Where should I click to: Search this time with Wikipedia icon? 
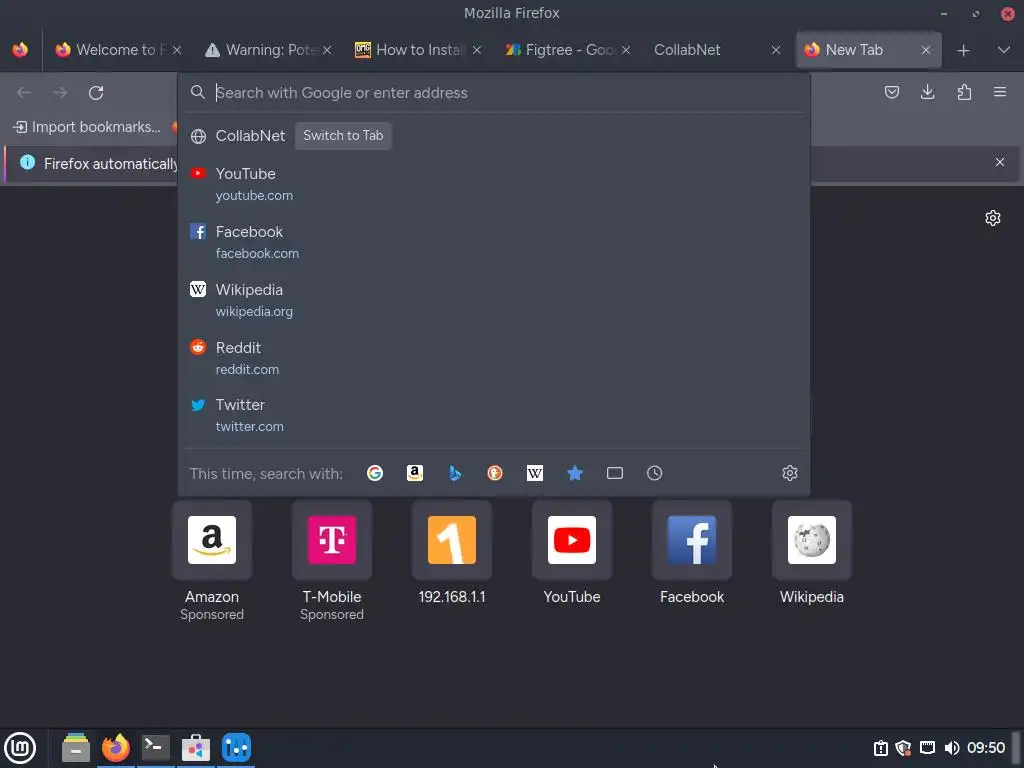[535, 473]
